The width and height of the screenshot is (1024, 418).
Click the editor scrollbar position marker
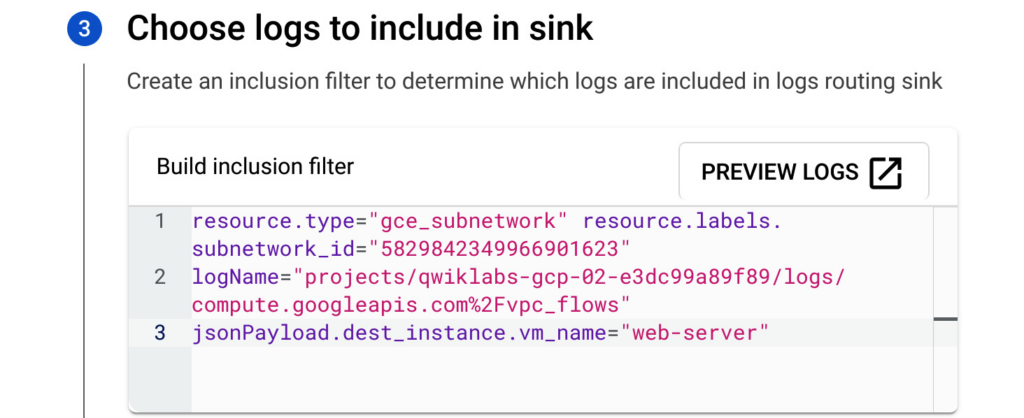pyautogui.click(x=945, y=319)
